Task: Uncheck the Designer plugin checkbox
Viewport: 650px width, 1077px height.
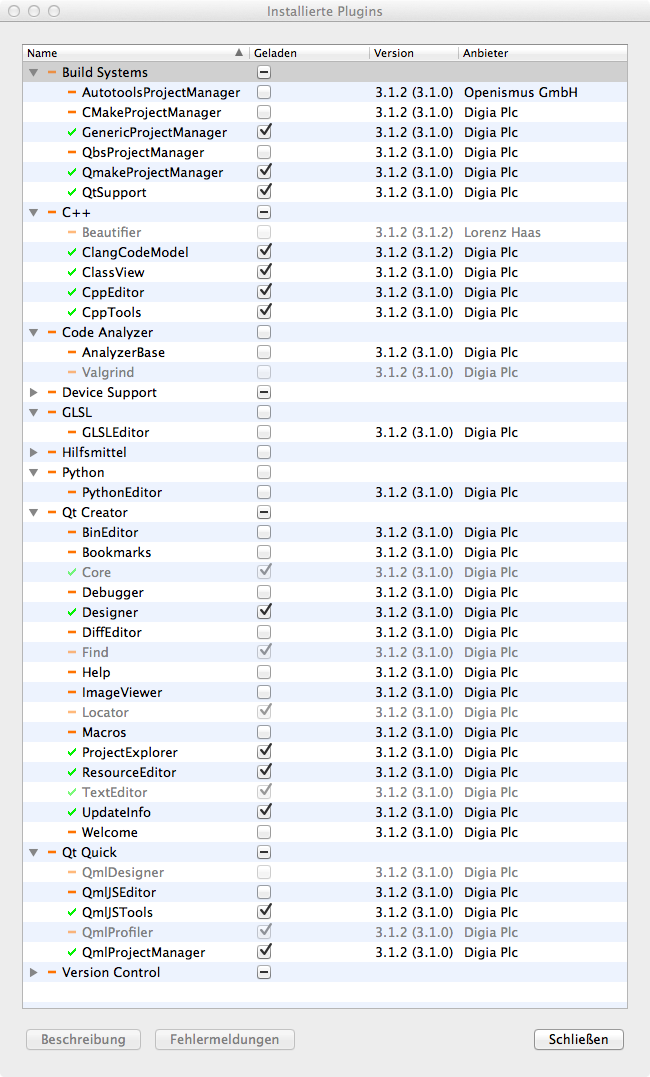Action: point(264,611)
